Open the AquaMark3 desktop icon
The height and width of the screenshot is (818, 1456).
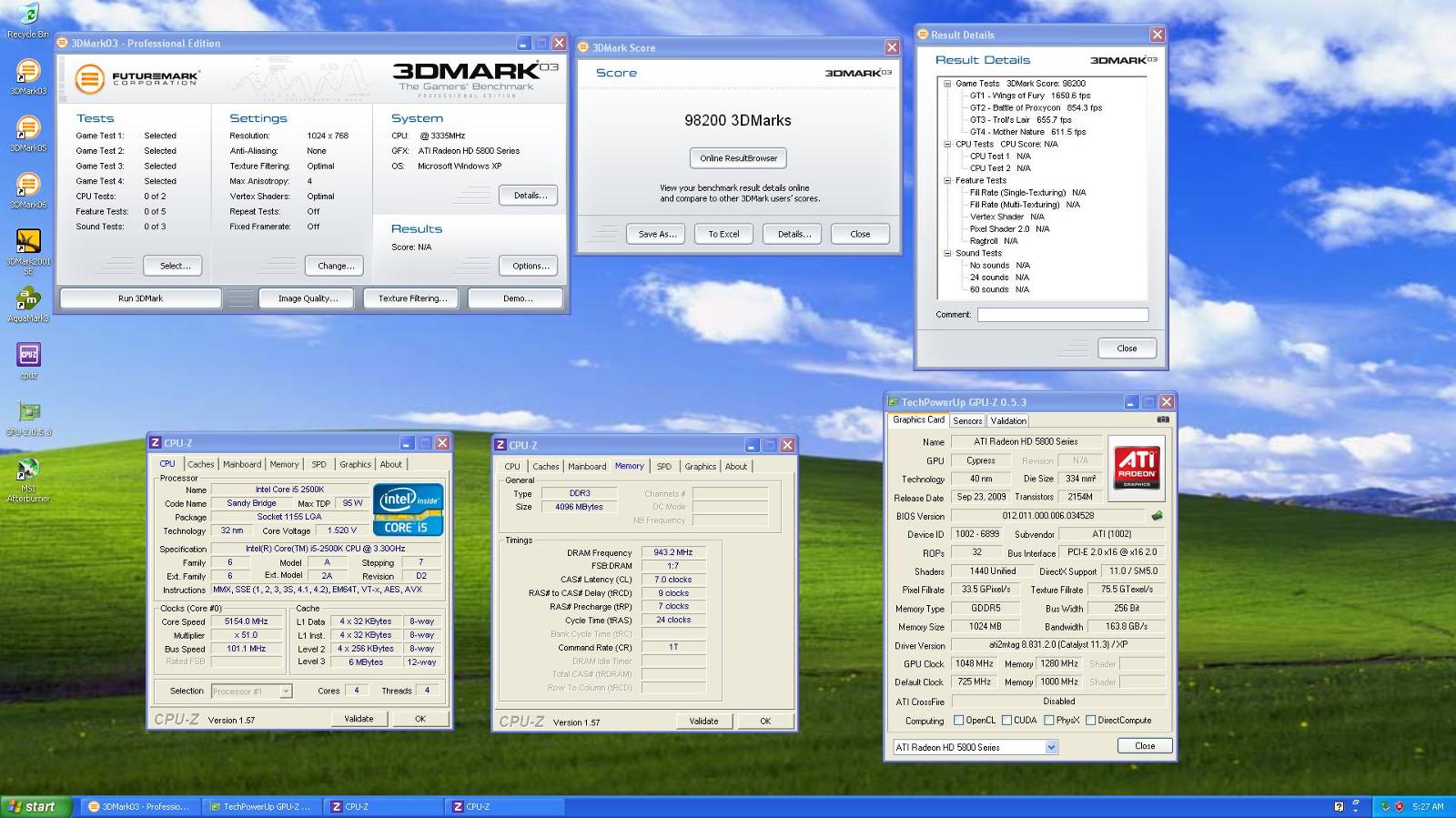[28, 305]
